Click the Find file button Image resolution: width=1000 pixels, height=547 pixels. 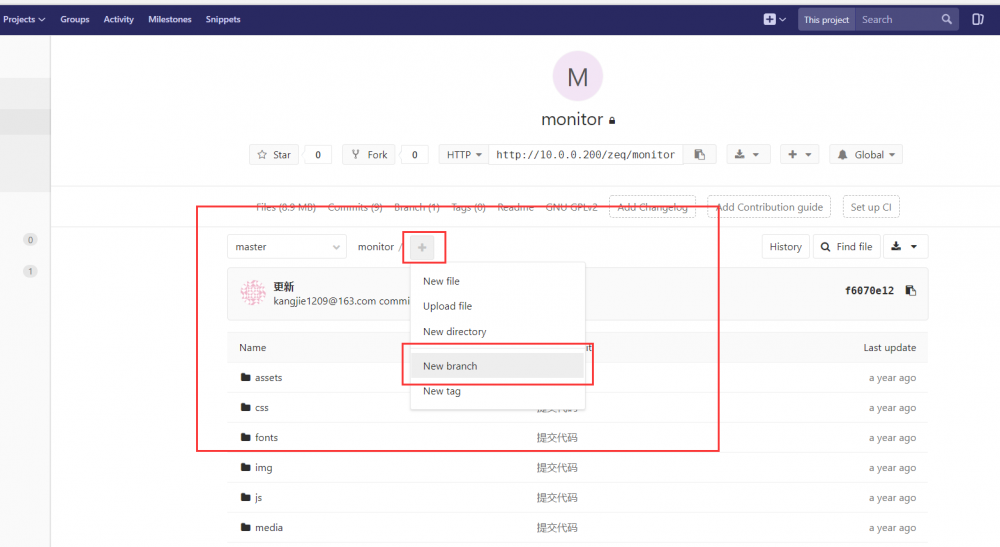[846, 247]
